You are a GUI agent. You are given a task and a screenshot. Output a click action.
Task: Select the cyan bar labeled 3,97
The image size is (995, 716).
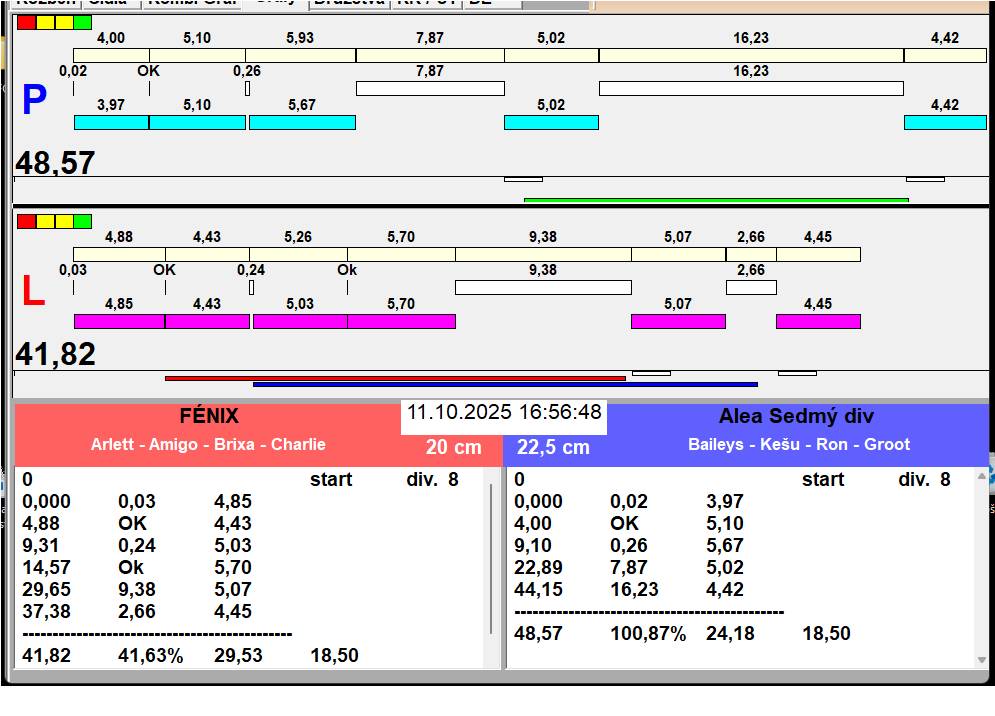(112, 123)
